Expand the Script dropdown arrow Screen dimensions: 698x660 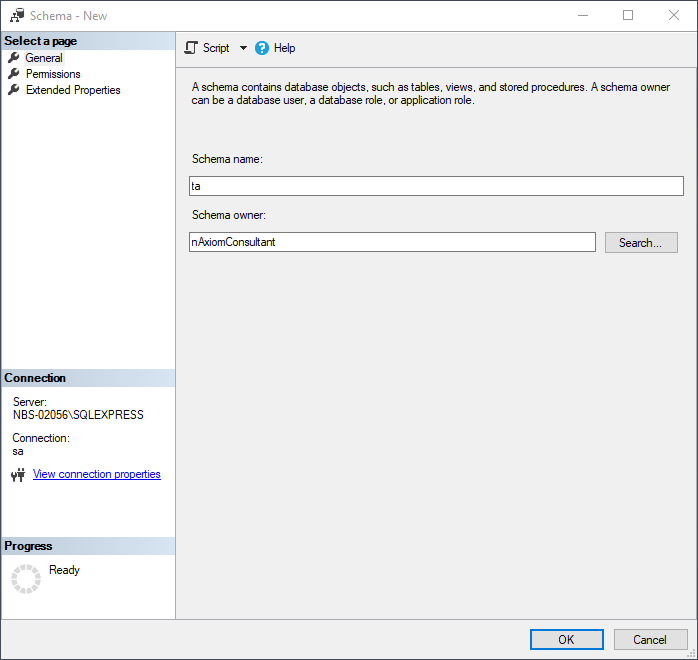243,48
